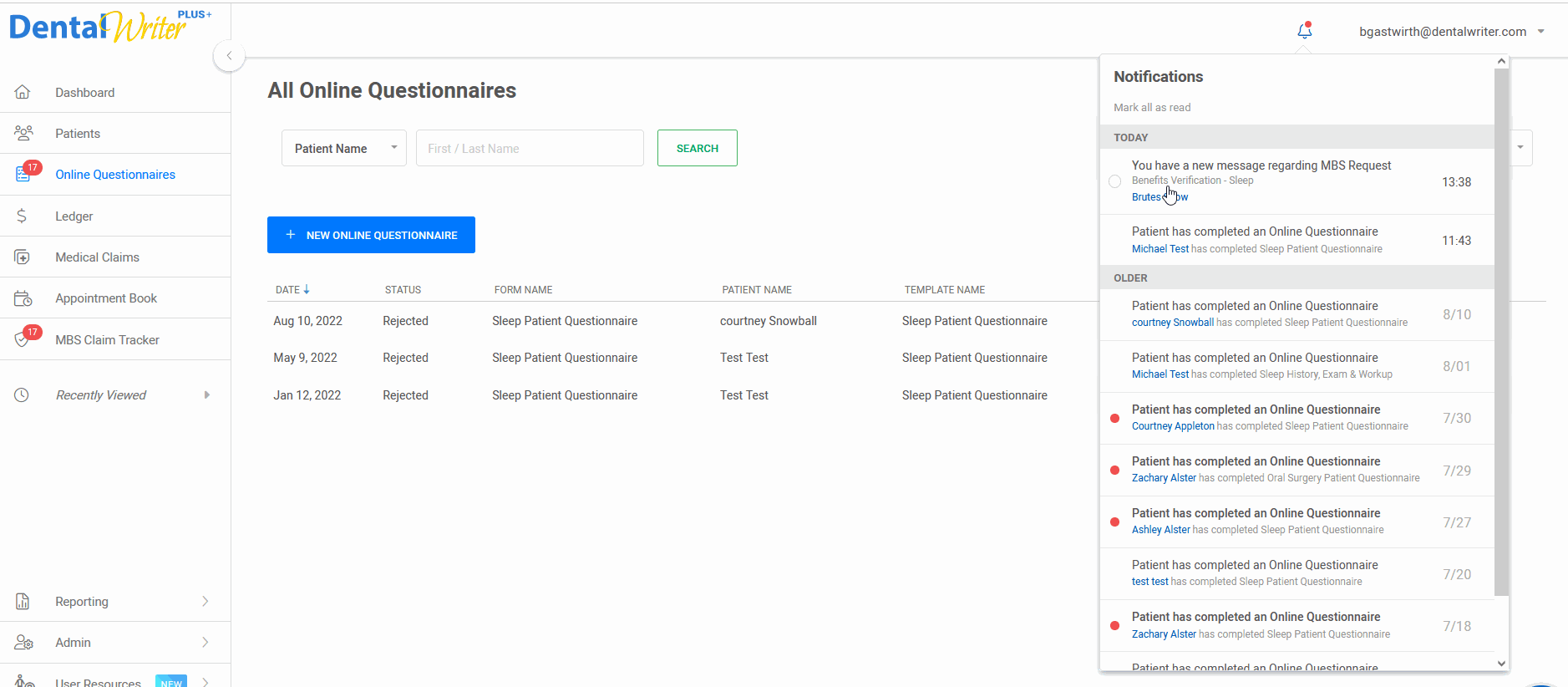Viewport: 1568px width, 687px height.
Task: Select Online Questionnaires menu item
Action: click(x=115, y=174)
